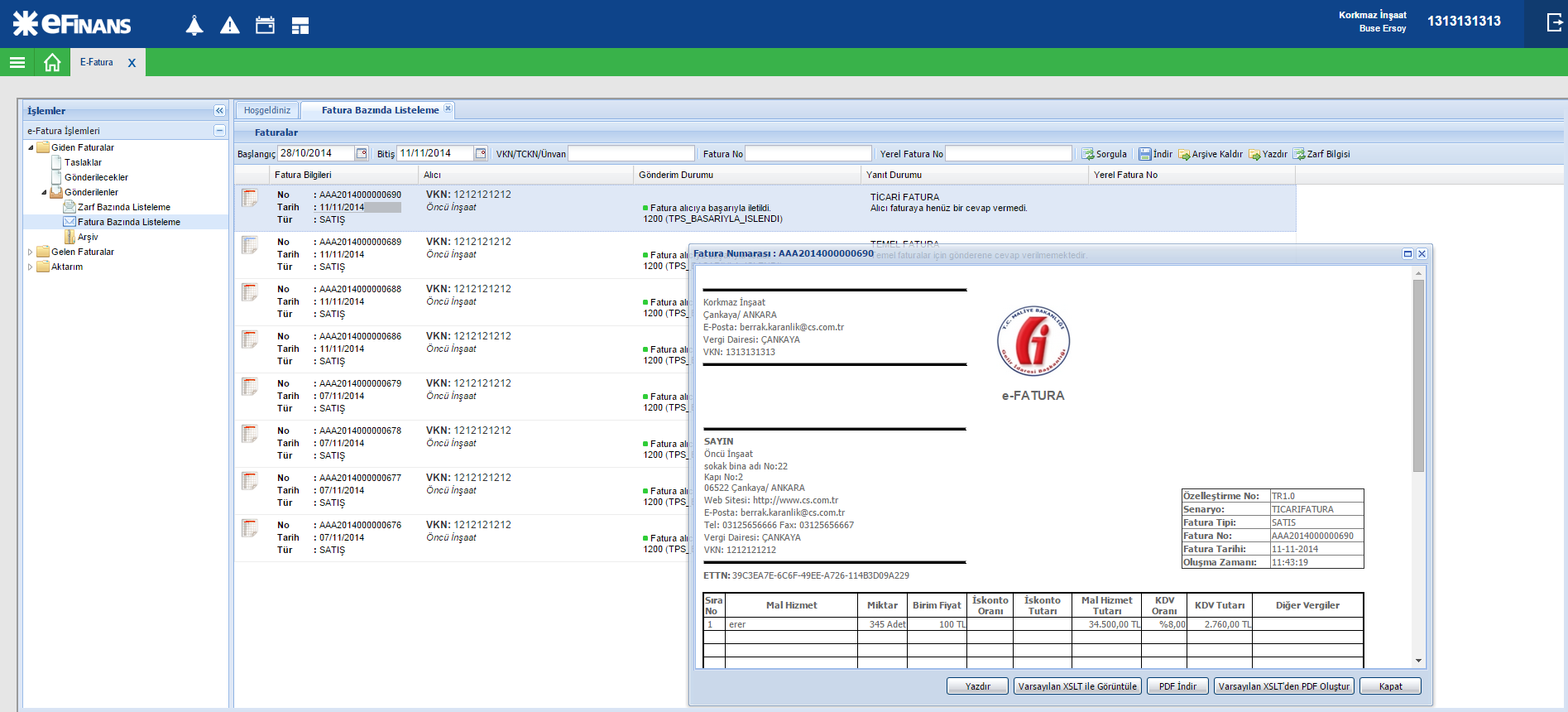Open the calendar icon in header
The width and height of the screenshot is (1568, 712).
(x=265, y=25)
